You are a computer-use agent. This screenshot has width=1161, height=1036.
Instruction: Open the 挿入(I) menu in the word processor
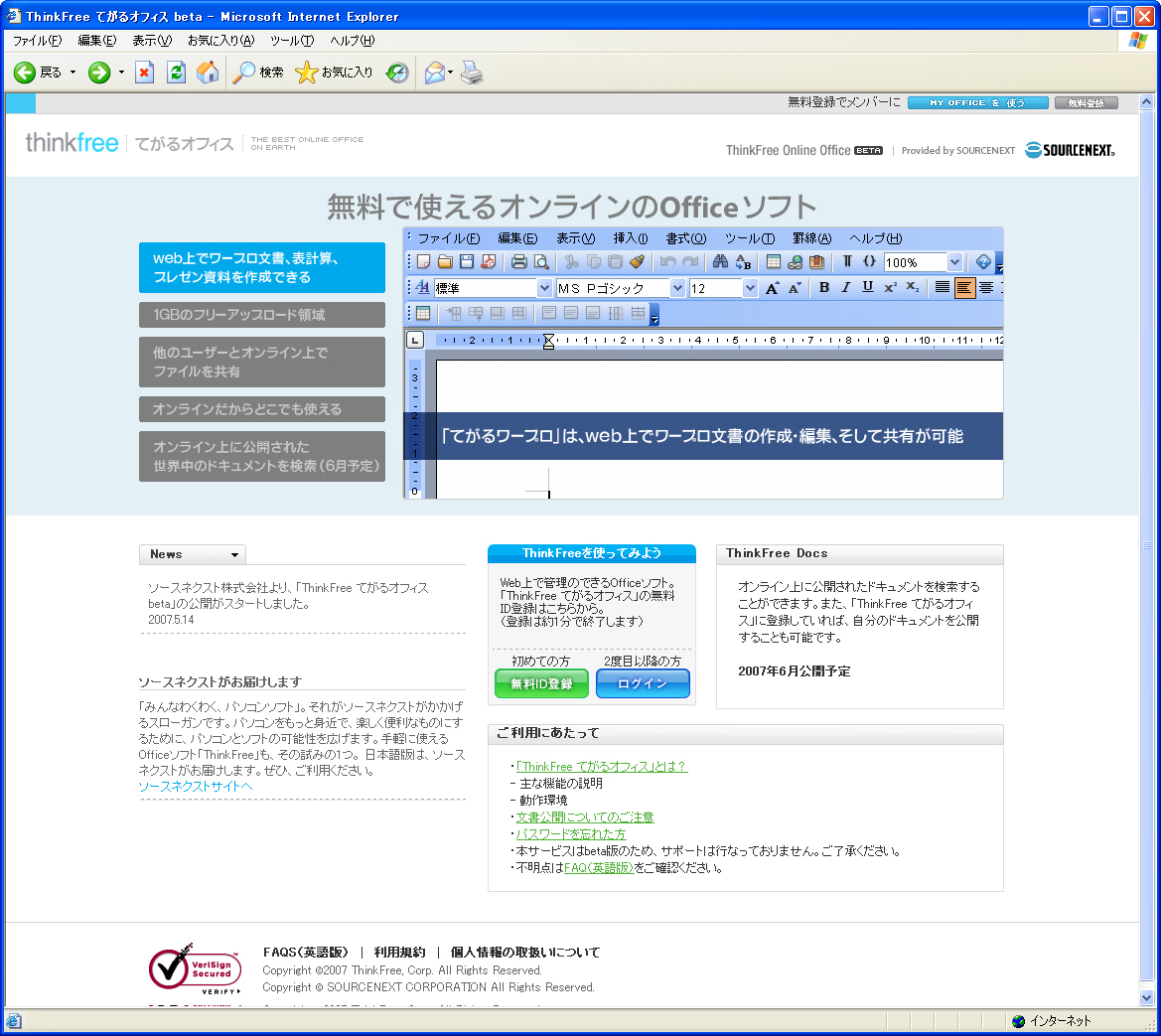630,238
